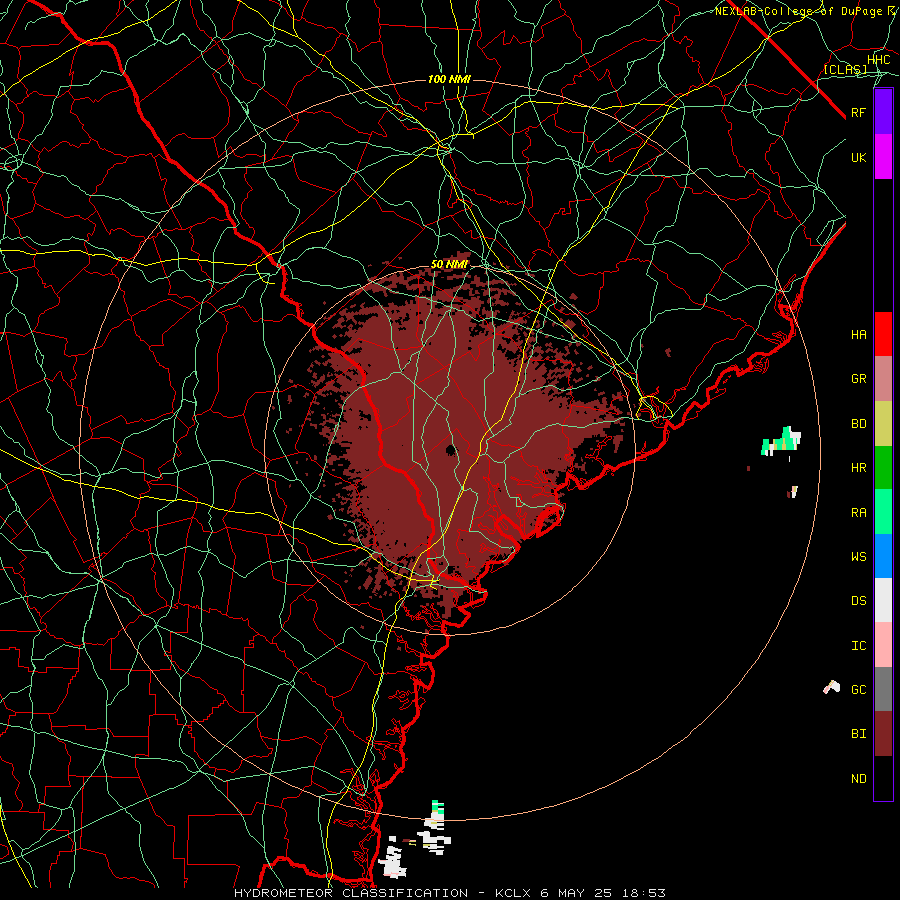Click the HYDROMETEOR CLASSIFICATION title at the bottom
Screen dimensions: 900x900
(351, 893)
